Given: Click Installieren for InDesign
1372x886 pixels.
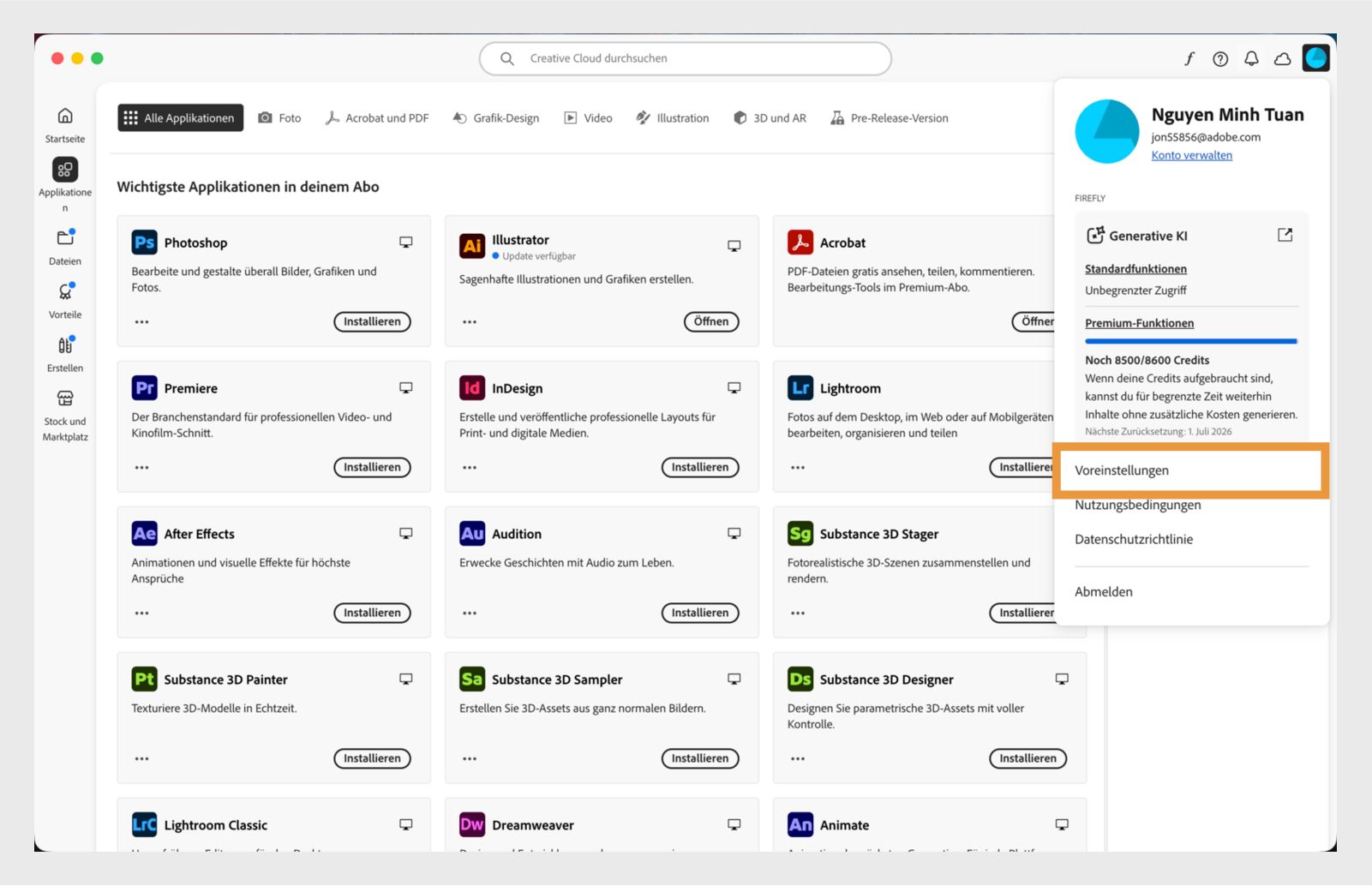Looking at the screenshot, I should coord(700,467).
